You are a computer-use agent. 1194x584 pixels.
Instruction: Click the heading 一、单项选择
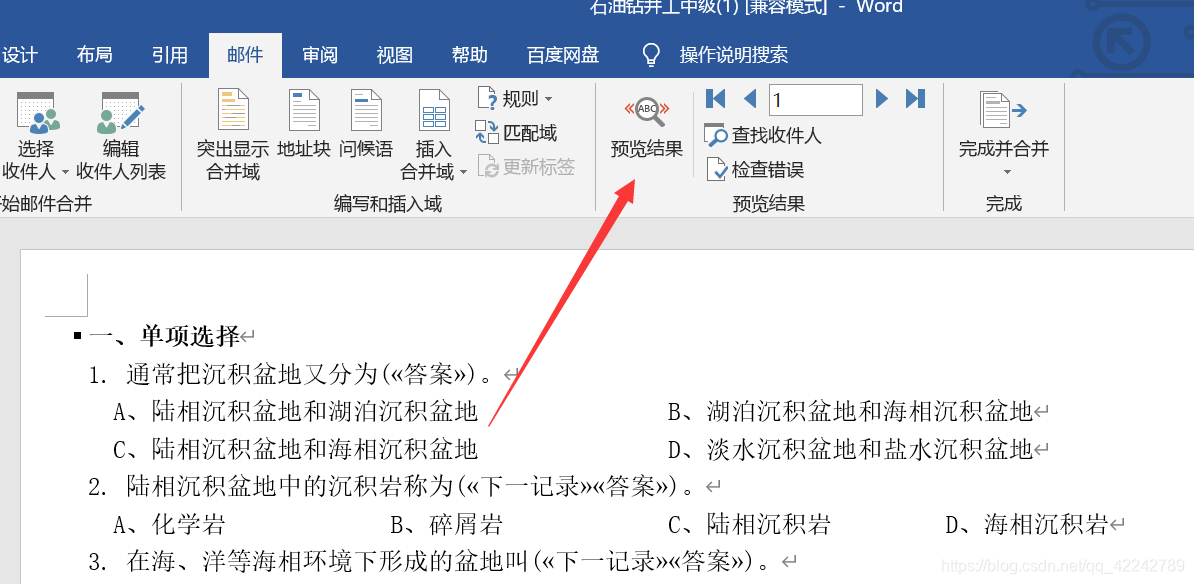164,336
